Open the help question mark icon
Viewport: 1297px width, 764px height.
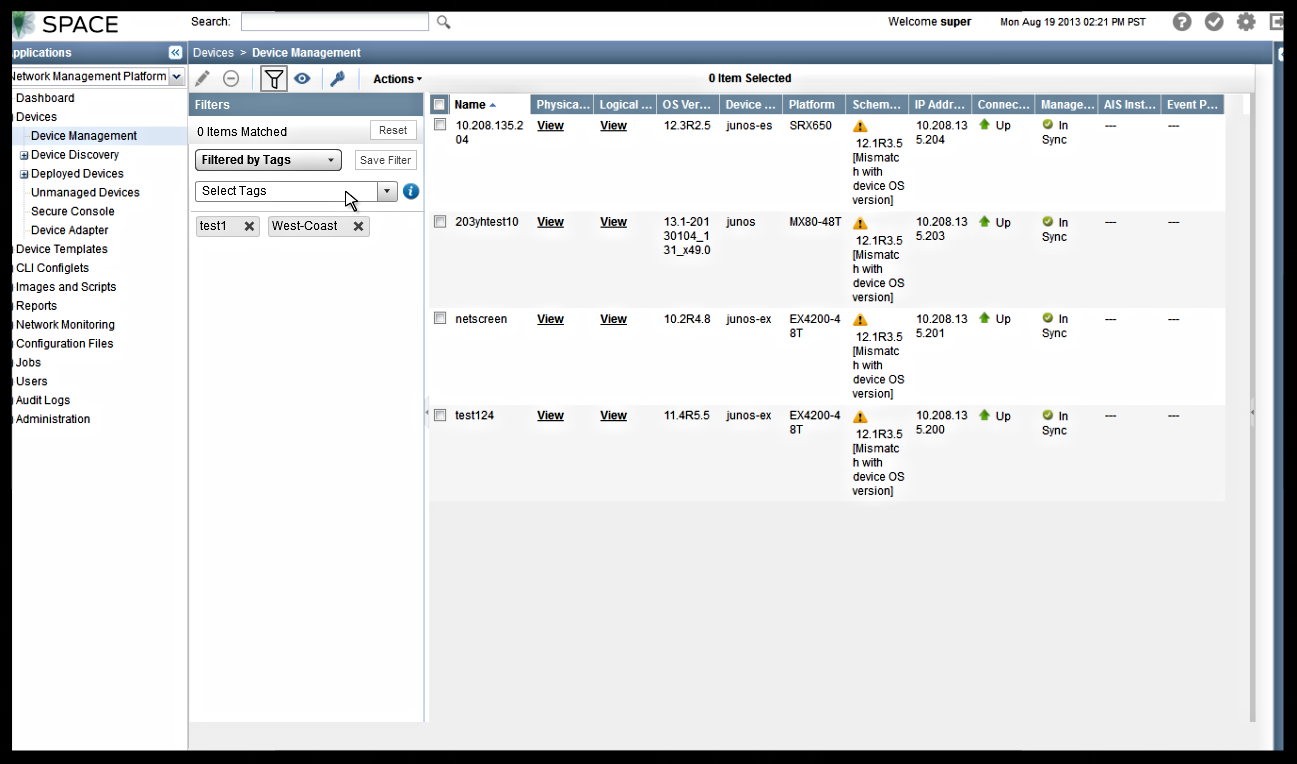click(1182, 22)
